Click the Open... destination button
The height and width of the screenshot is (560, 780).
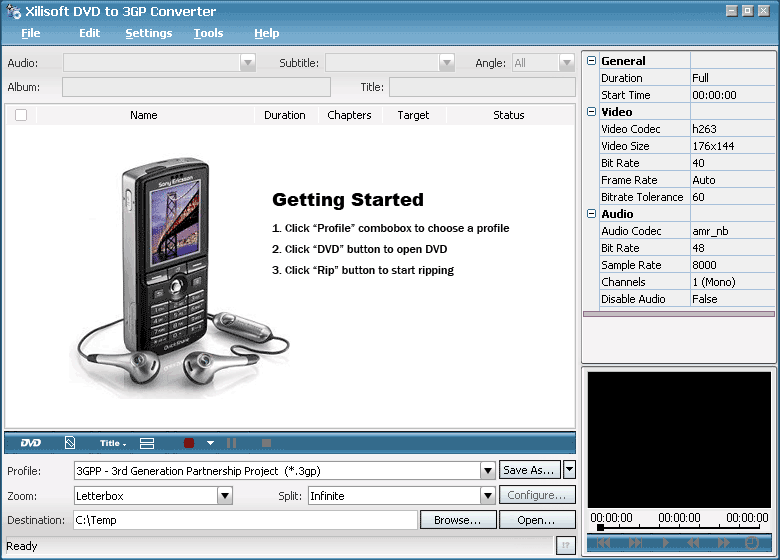point(537,520)
